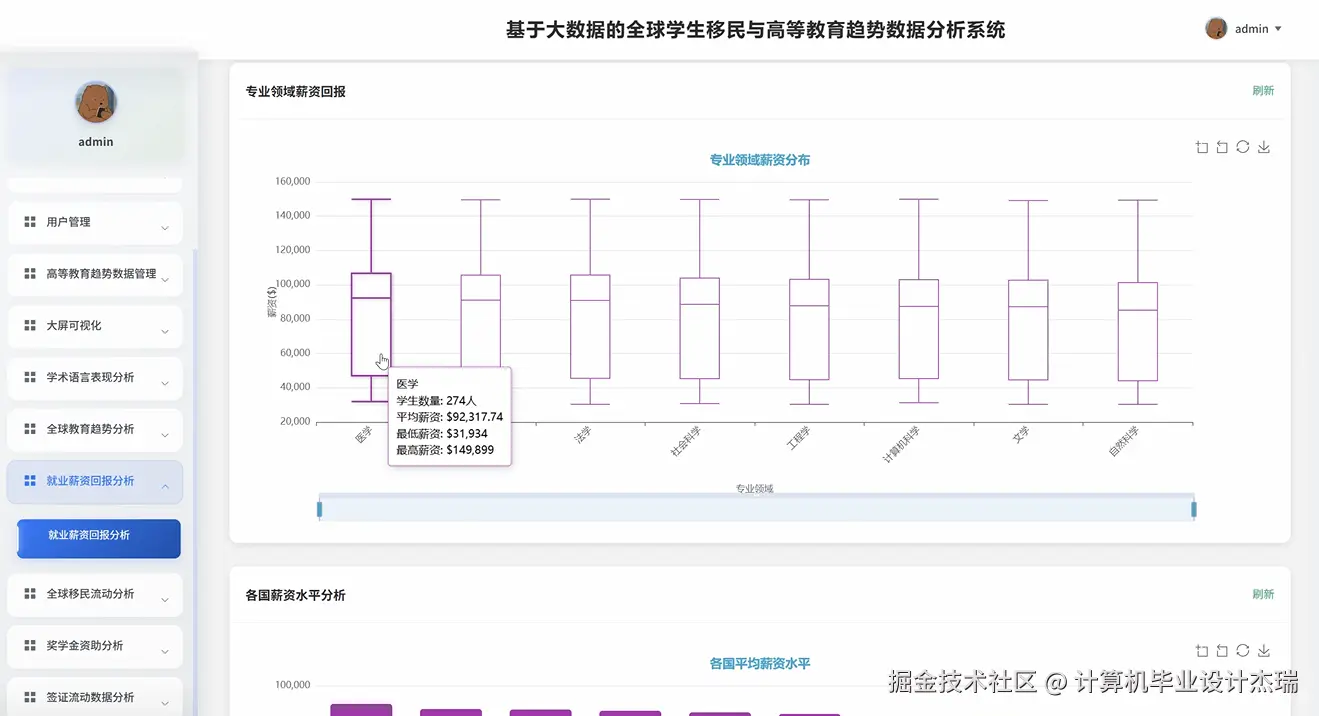
Task: Click the restore icon in 专业领域薪资分布 chart toolbar
Action: pos(1243,147)
